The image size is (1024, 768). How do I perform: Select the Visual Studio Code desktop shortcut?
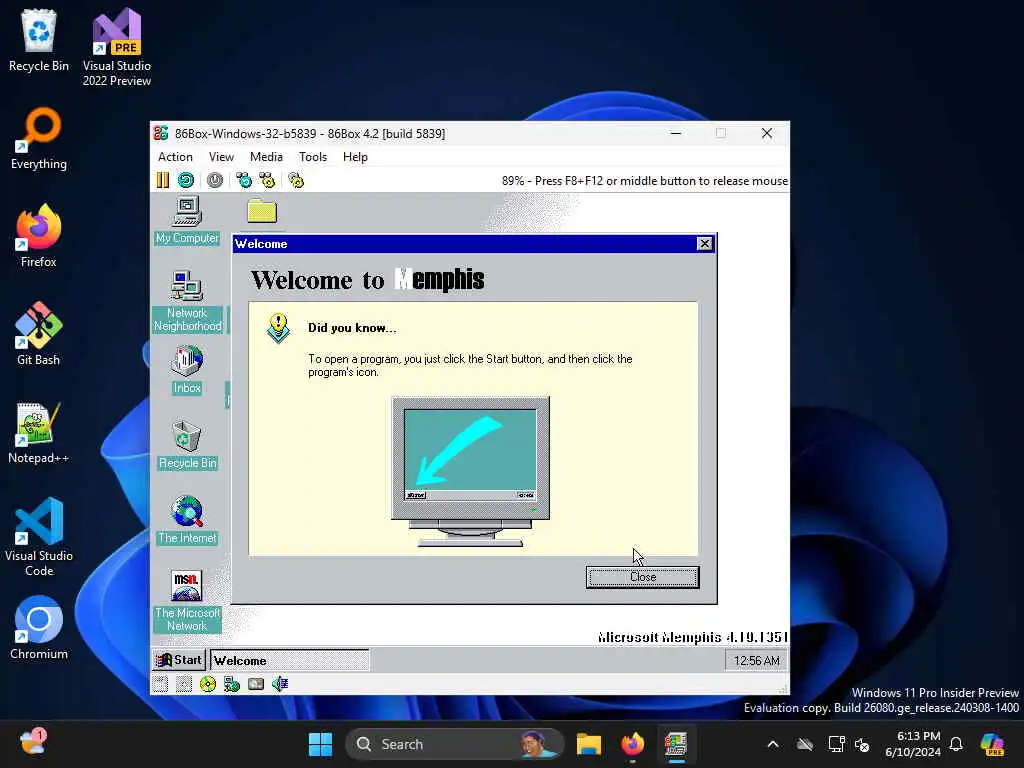tap(39, 537)
